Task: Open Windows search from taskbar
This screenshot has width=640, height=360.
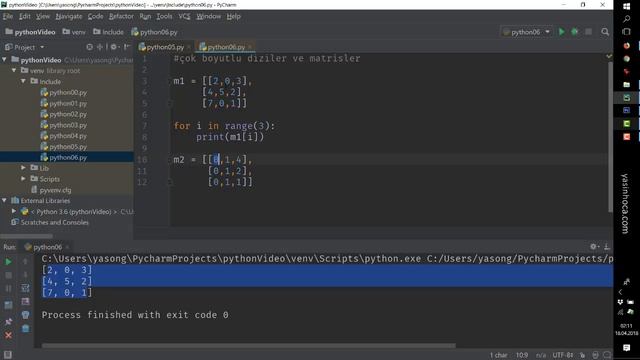Action: (627, 19)
